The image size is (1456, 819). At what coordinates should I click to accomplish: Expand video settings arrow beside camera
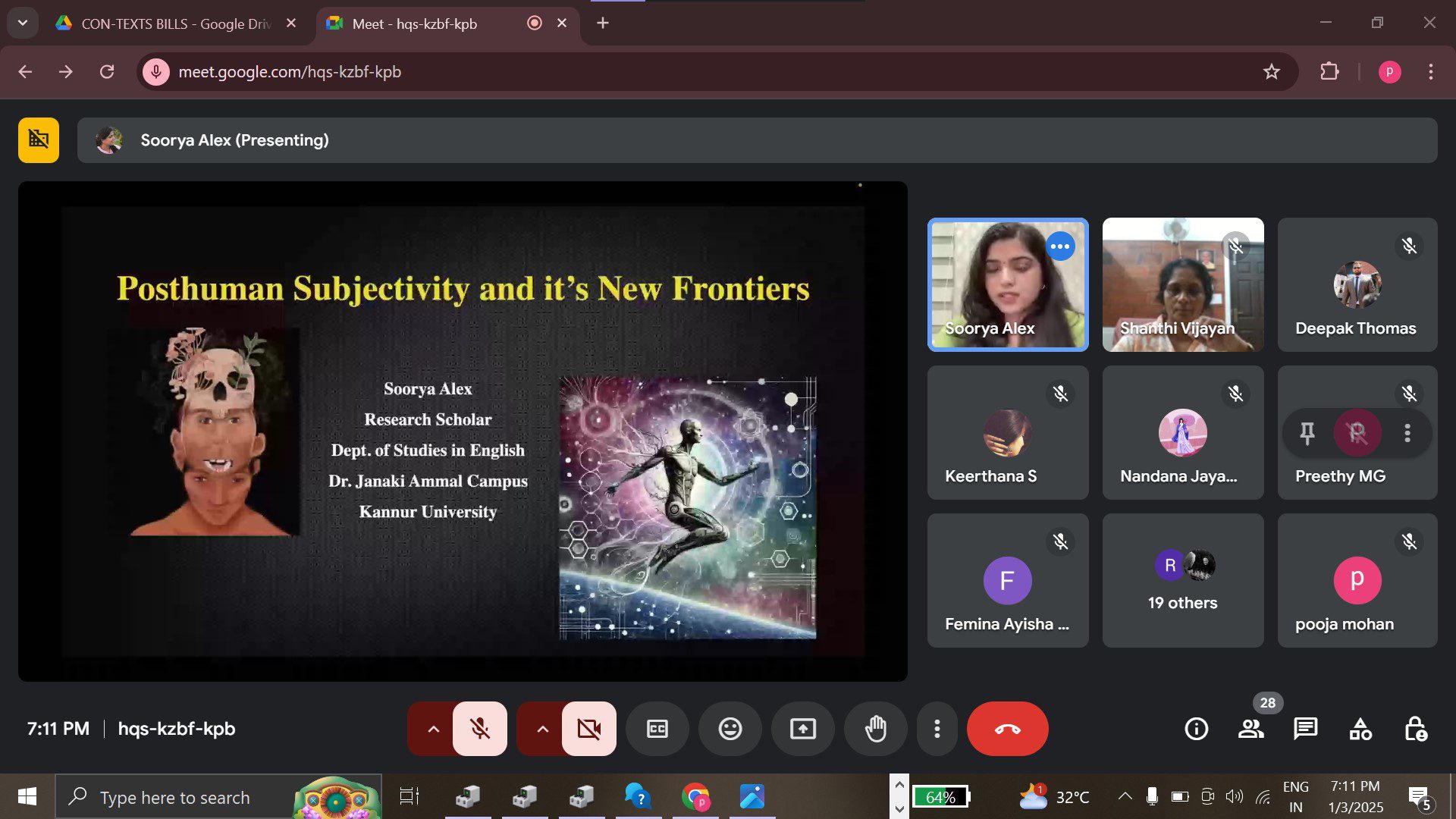(542, 729)
